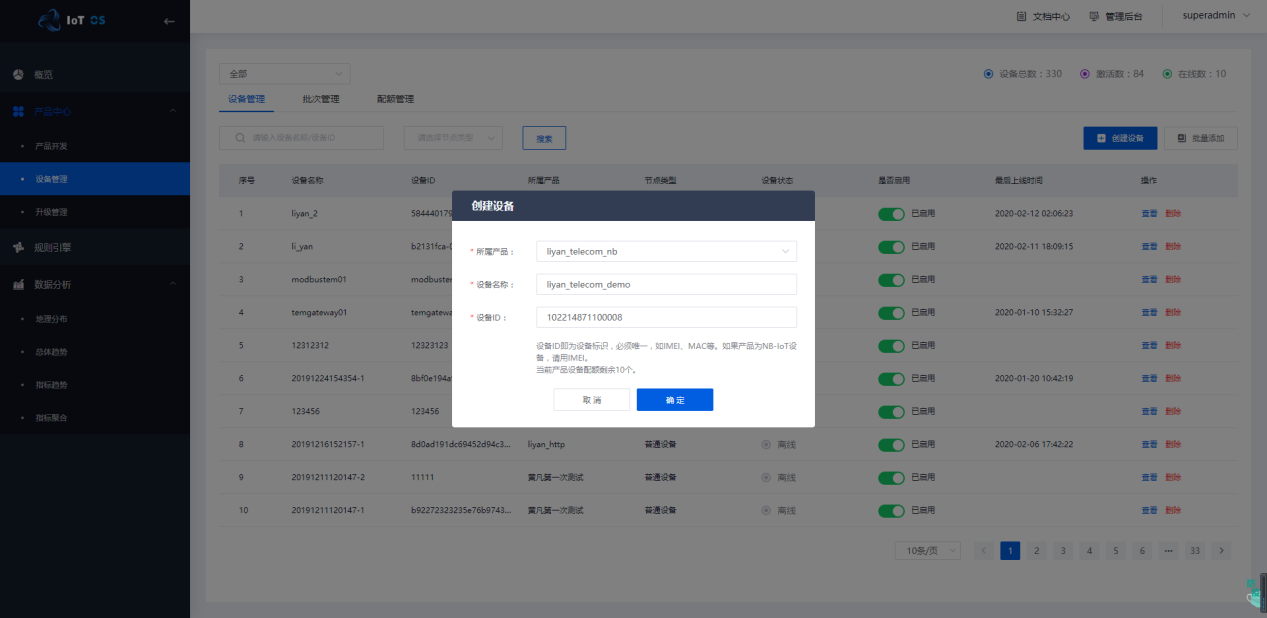Image resolution: width=1267 pixels, height=618 pixels.
Task: Toggle the enabled switch in row 10
Action: pos(891,510)
